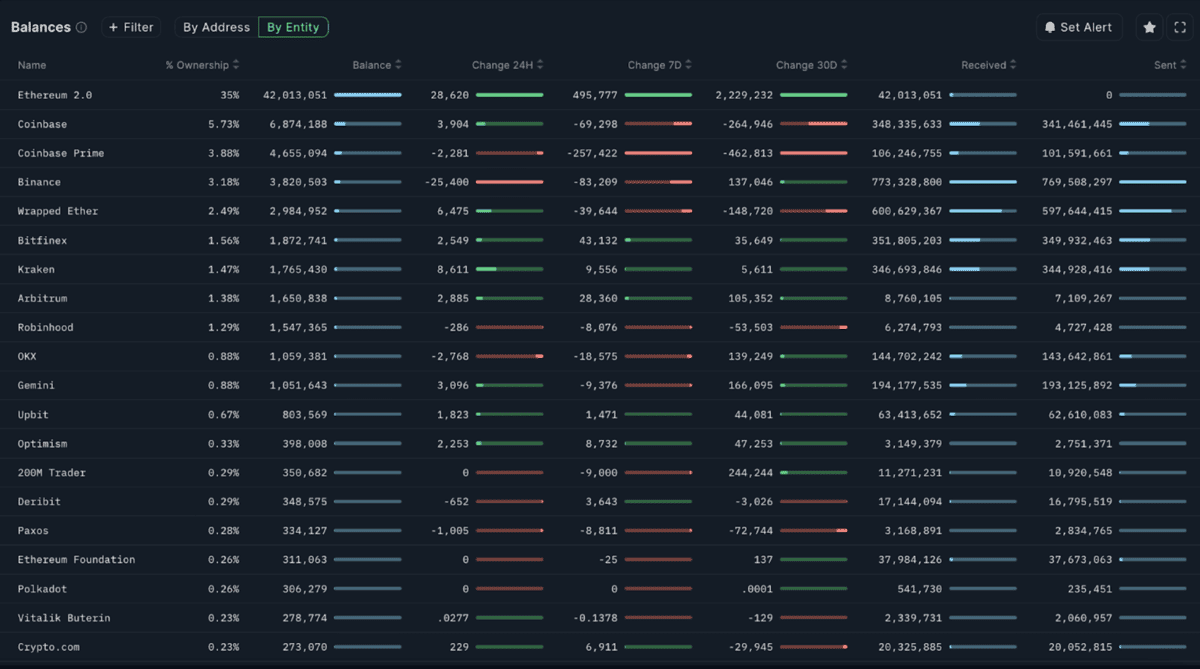Viewport: 1200px width, 669px height.
Task: Click Binance Received progress bar
Action: point(983,182)
